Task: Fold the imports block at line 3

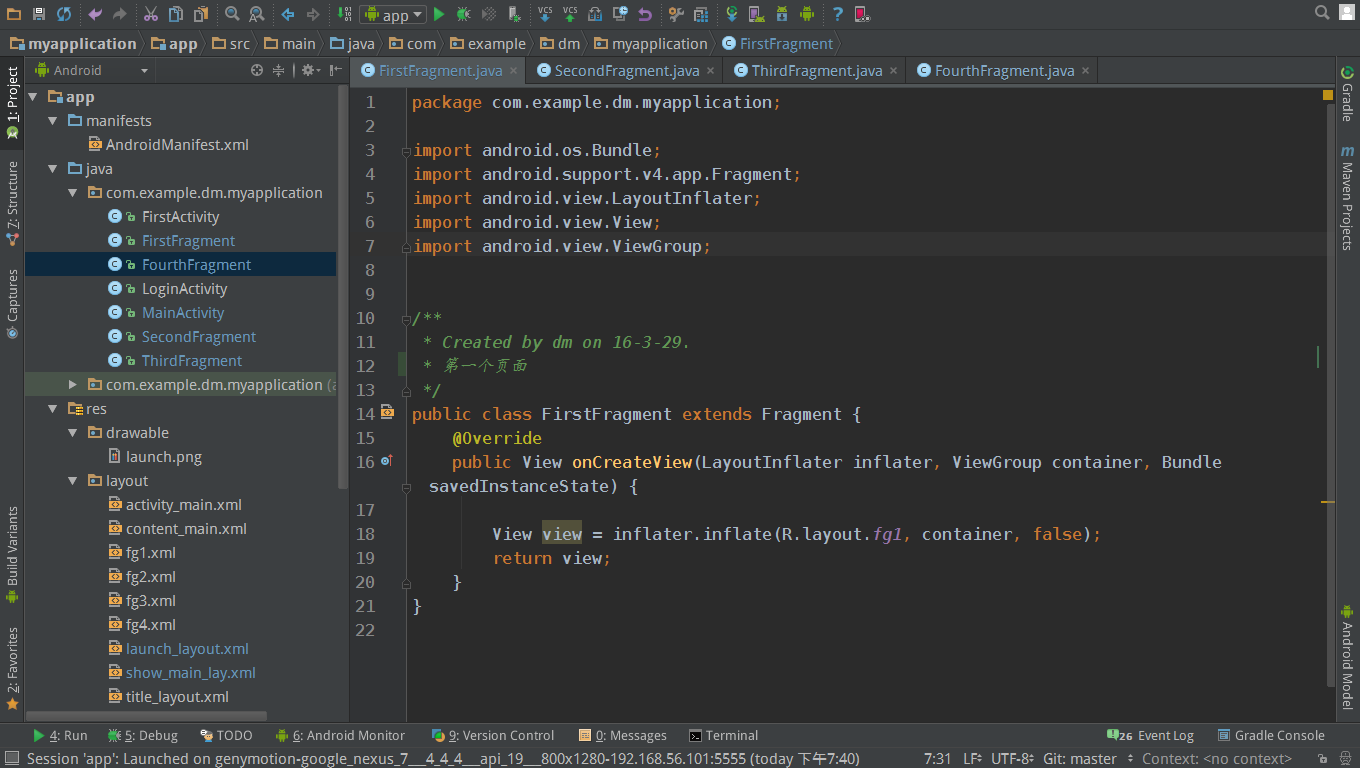Action: pos(406,151)
